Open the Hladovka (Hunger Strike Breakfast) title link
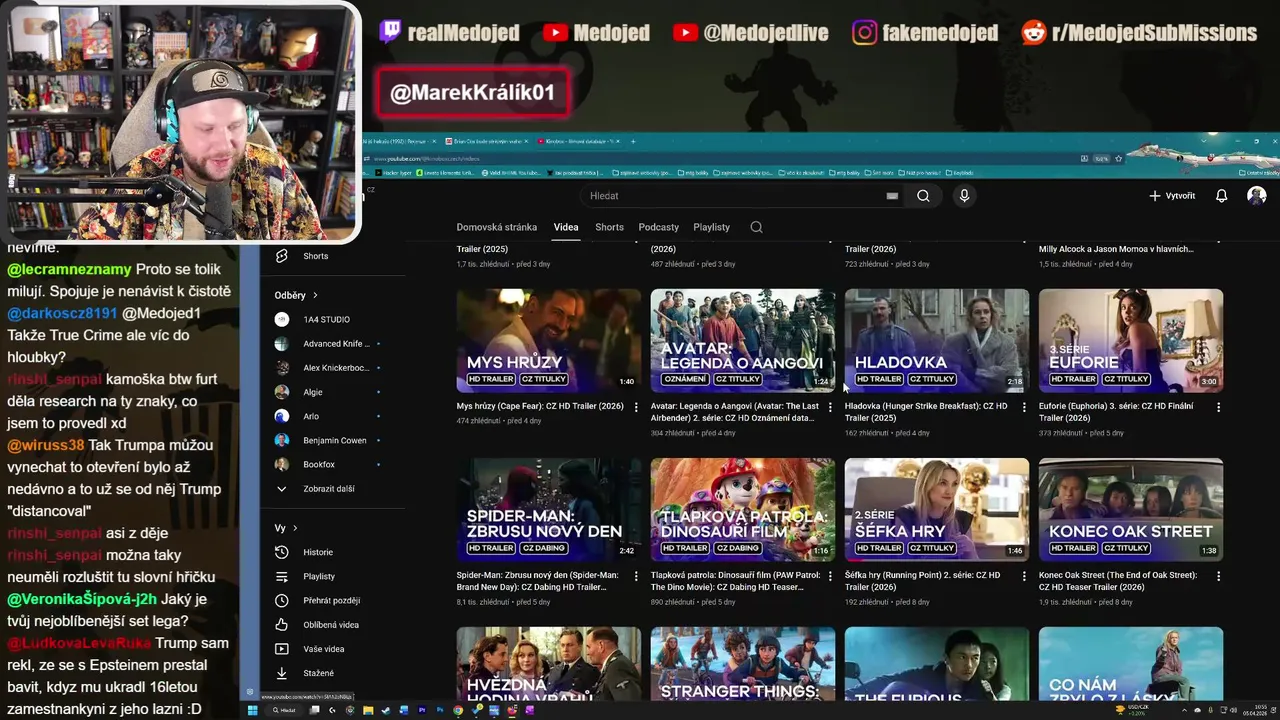 (926, 412)
